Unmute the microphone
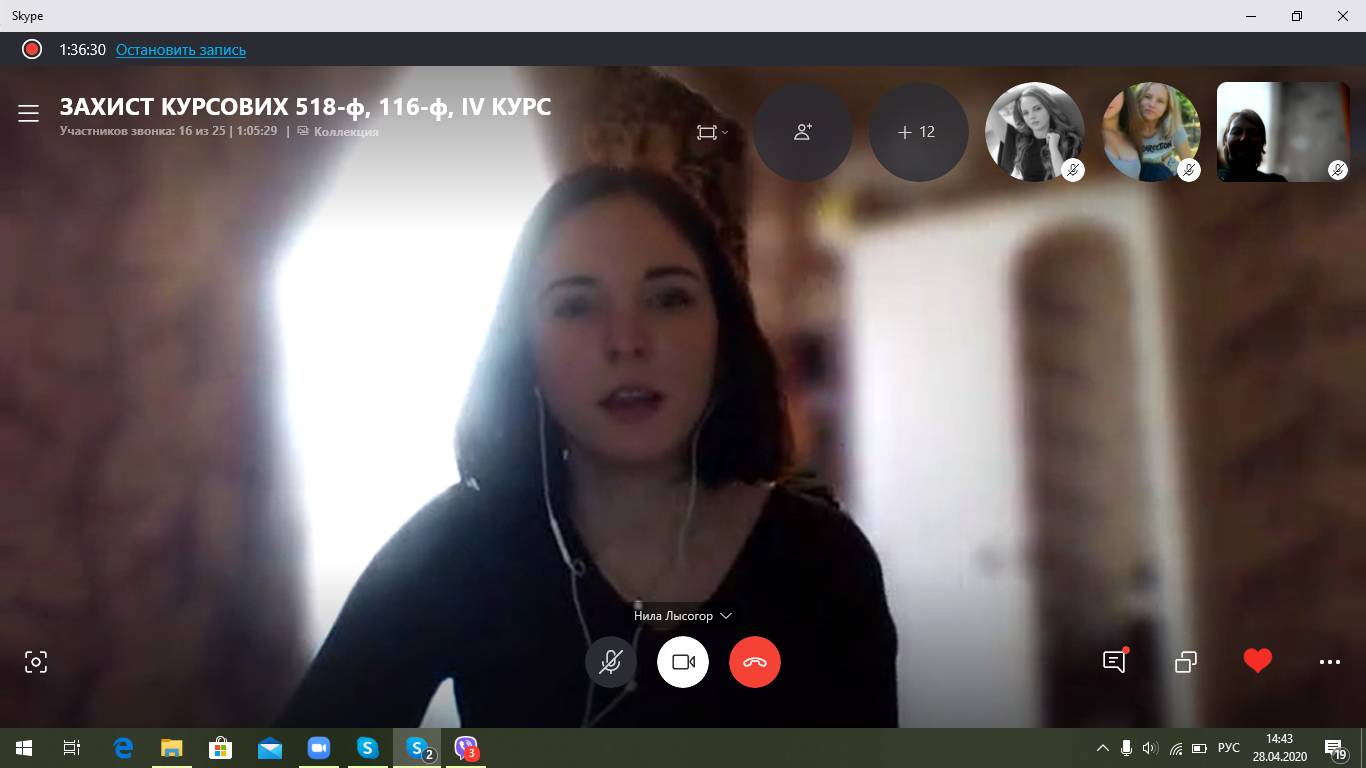1366x768 pixels. click(611, 662)
